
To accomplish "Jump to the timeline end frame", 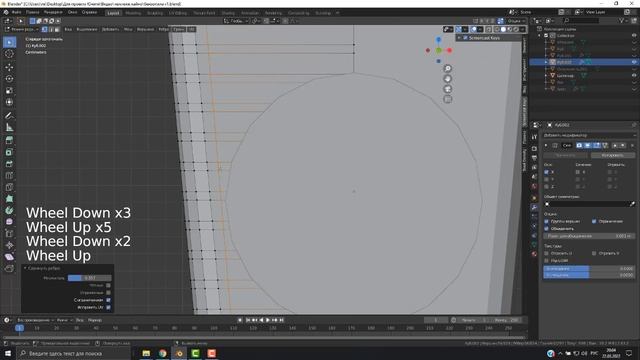I will tap(281, 320).
